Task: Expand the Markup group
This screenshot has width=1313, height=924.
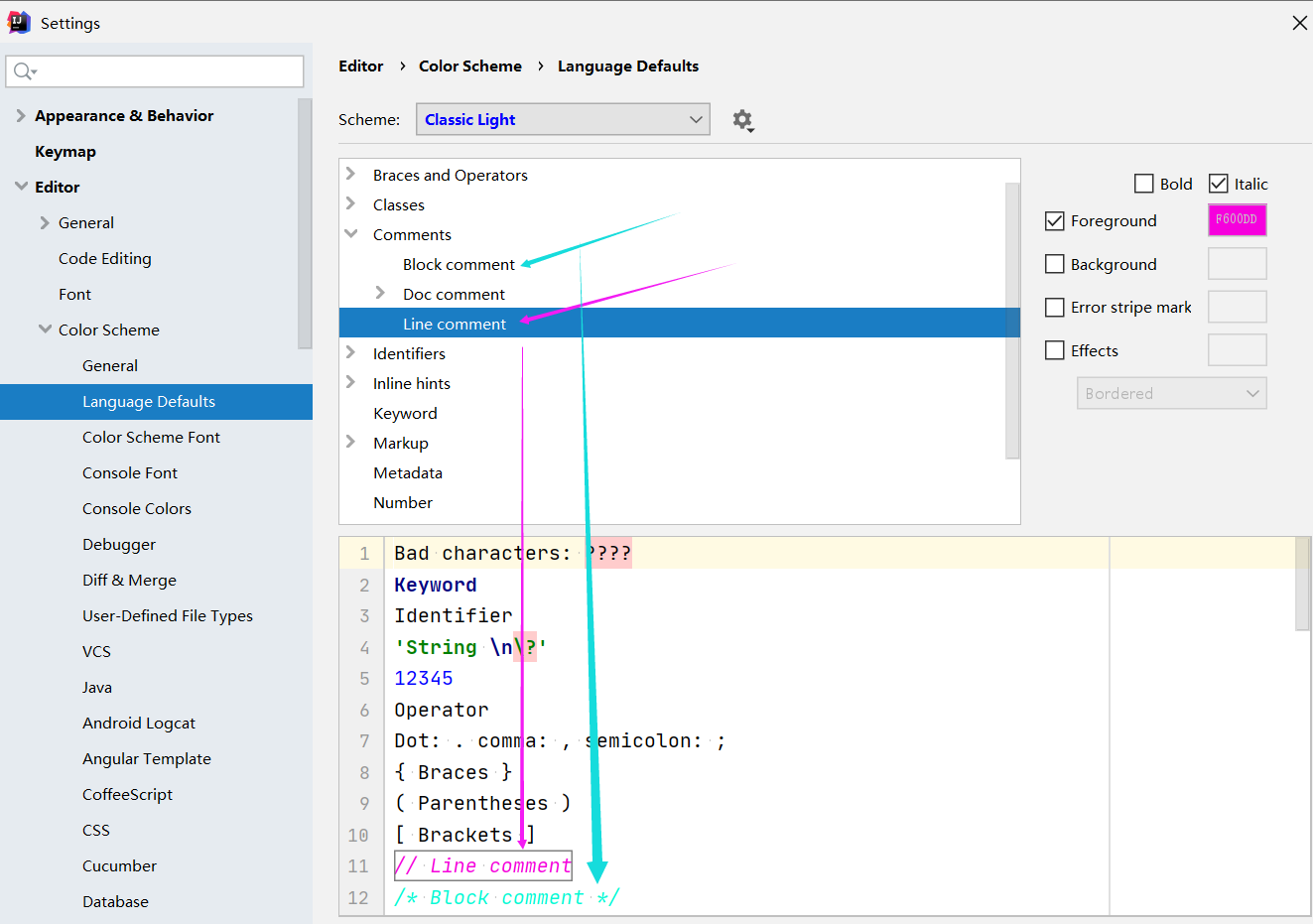Action: pyautogui.click(x=350, y=442)
